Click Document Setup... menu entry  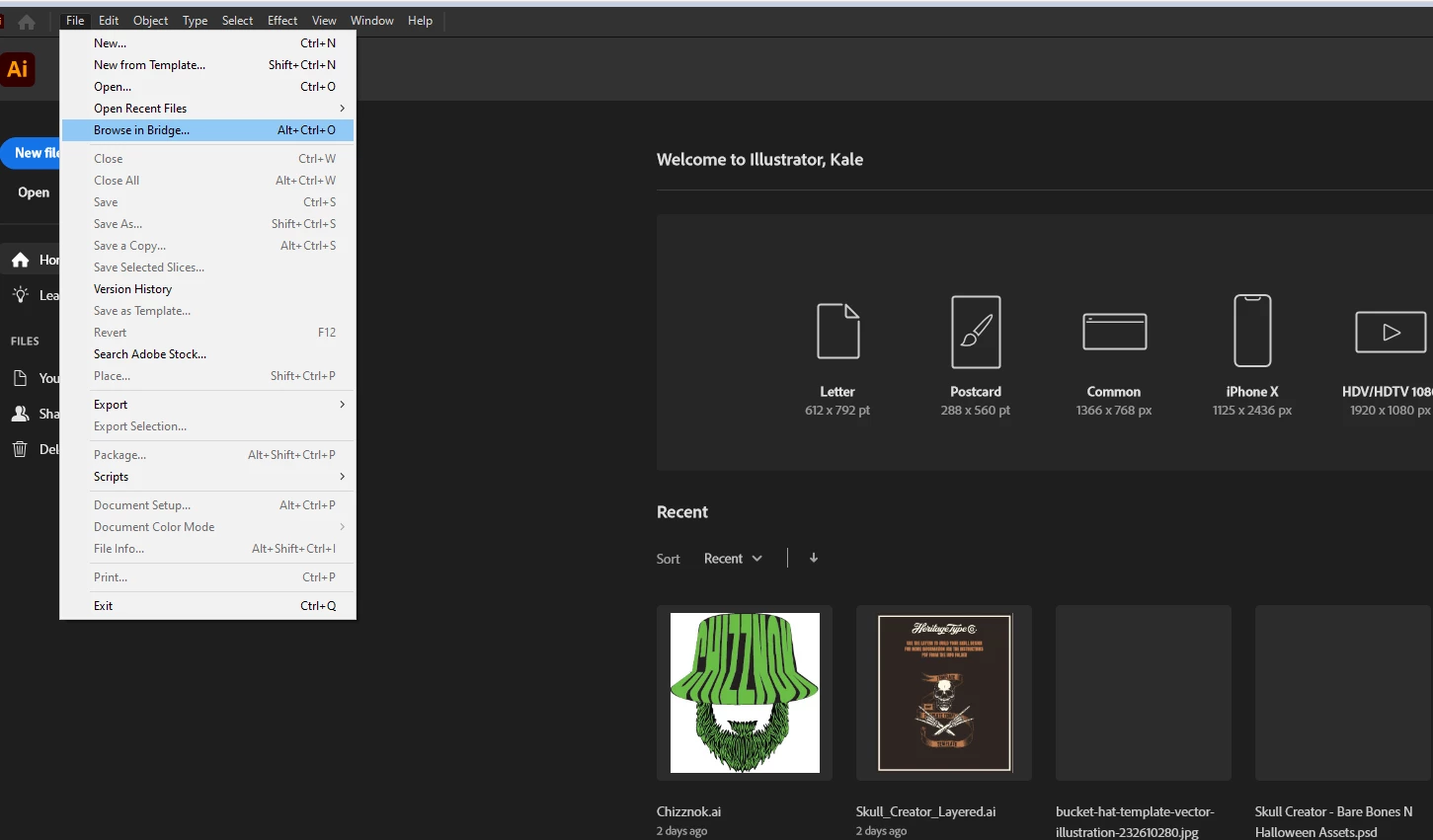(207, 505)
